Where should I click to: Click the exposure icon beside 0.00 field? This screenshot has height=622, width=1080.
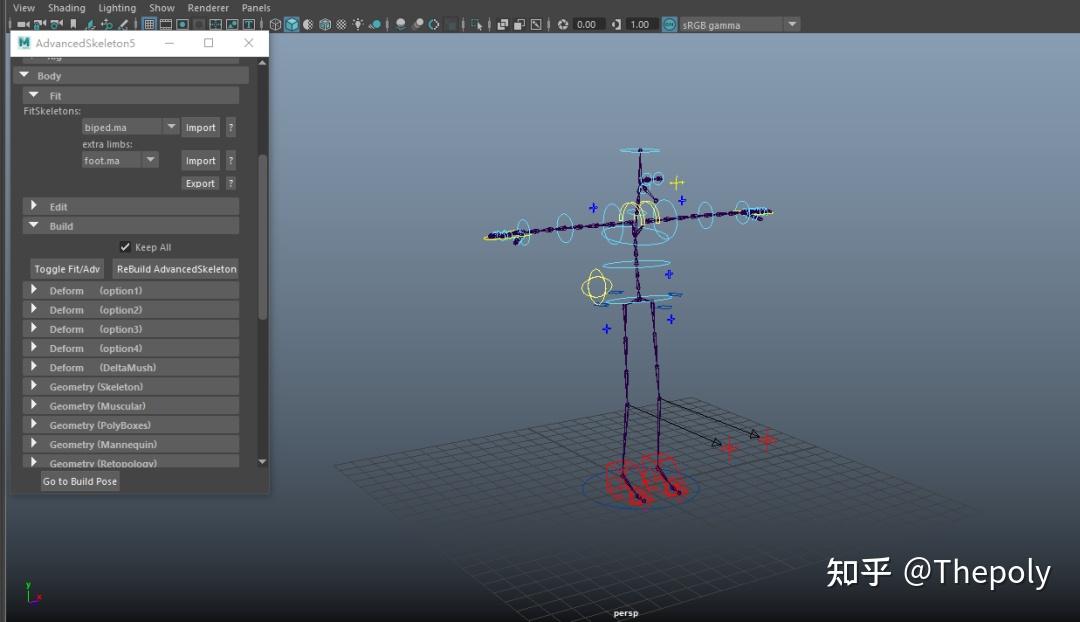(563, 24)
